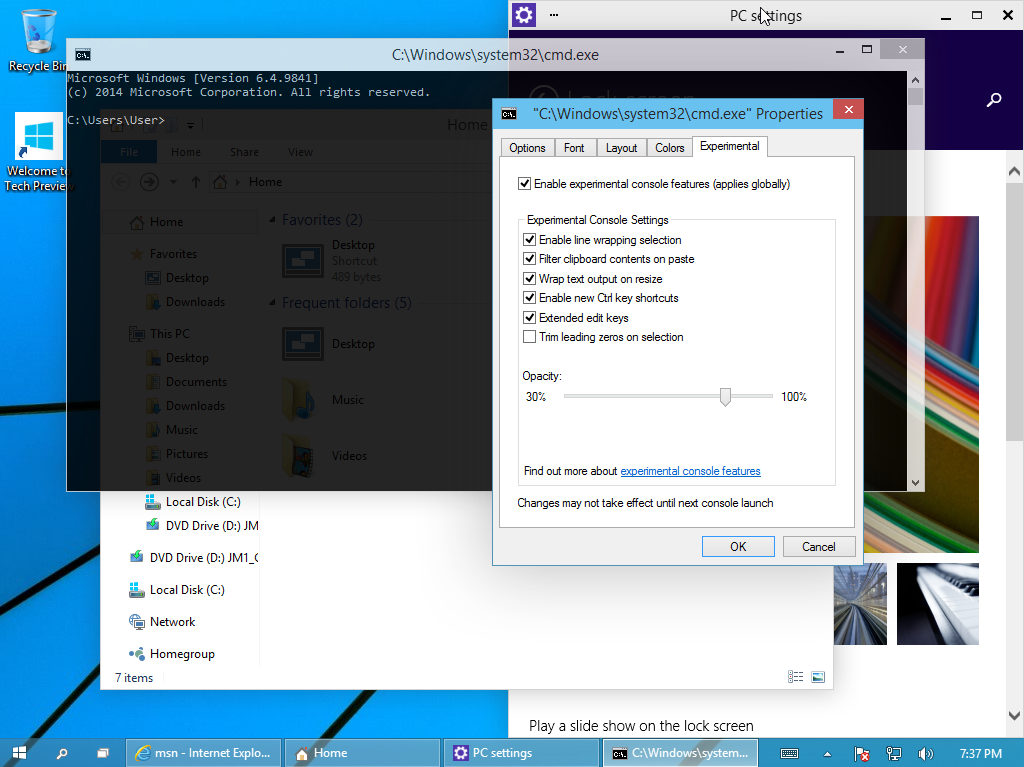
Task: Switch to large icons view in File Explorer
Action: (818, 677)
